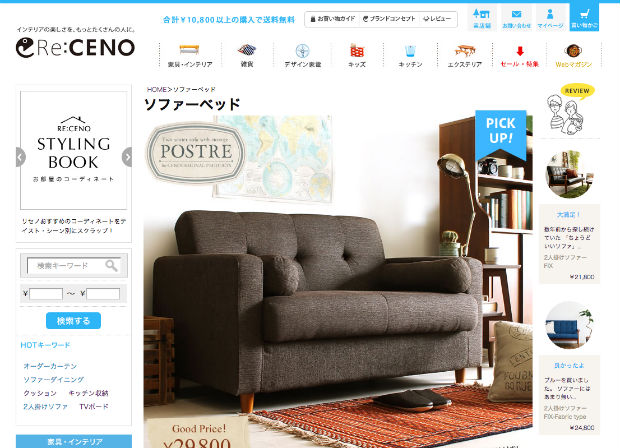Select the furniture sofa category icon

pos(189,50)
